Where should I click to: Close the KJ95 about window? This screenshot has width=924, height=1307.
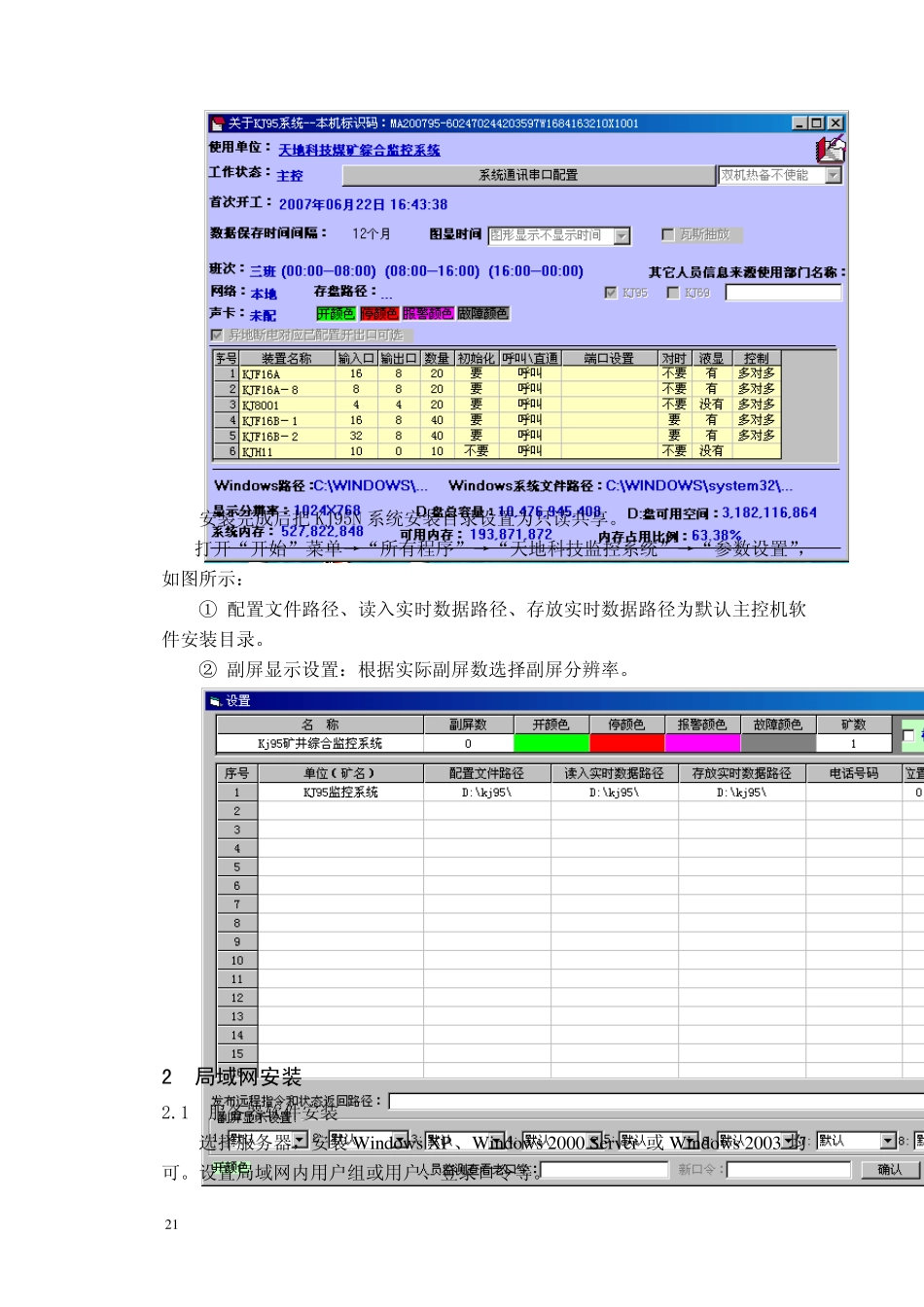[835, 124]
